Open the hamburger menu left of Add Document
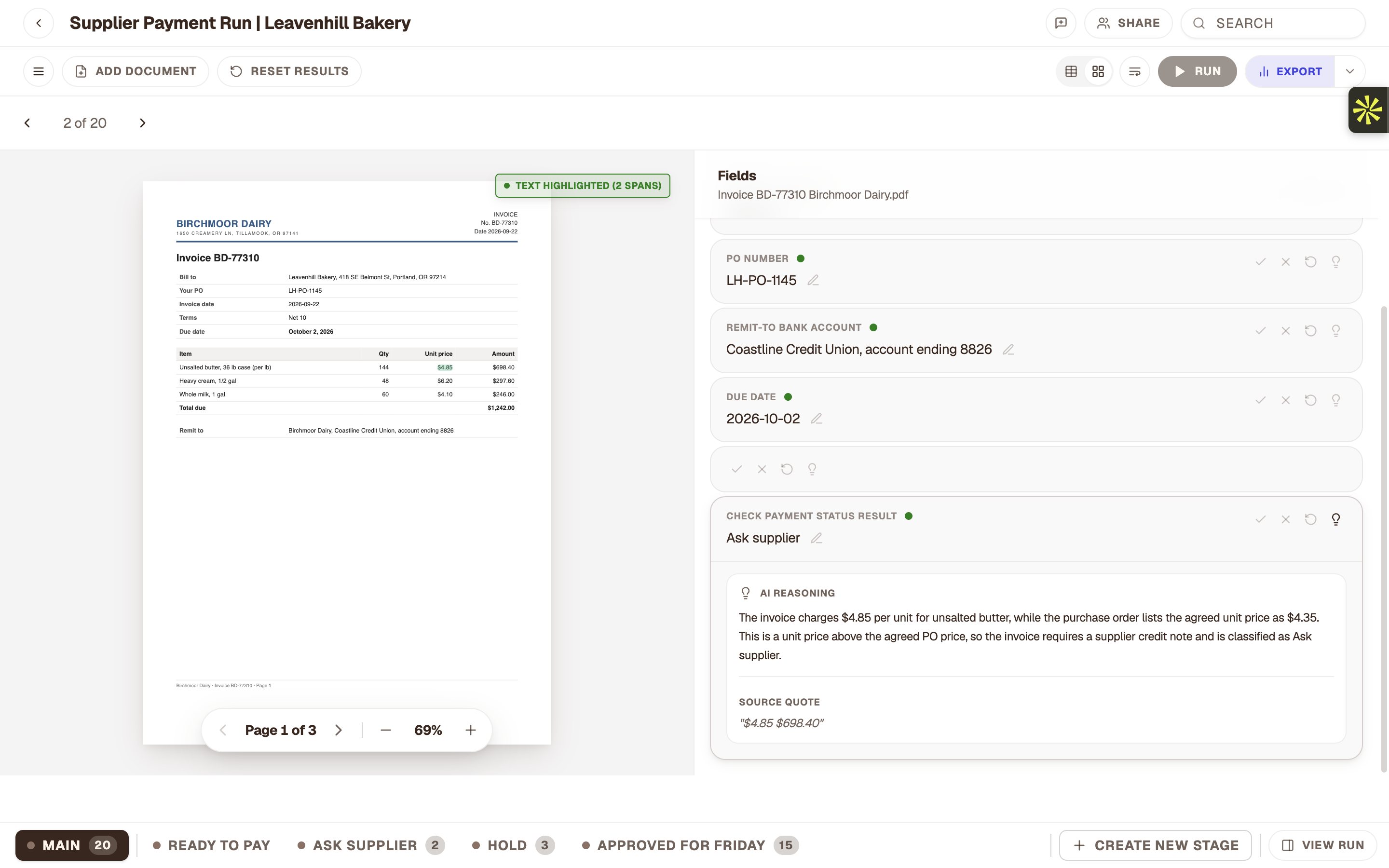This screenshot has width=1389, height=868. tap(39, 71)
